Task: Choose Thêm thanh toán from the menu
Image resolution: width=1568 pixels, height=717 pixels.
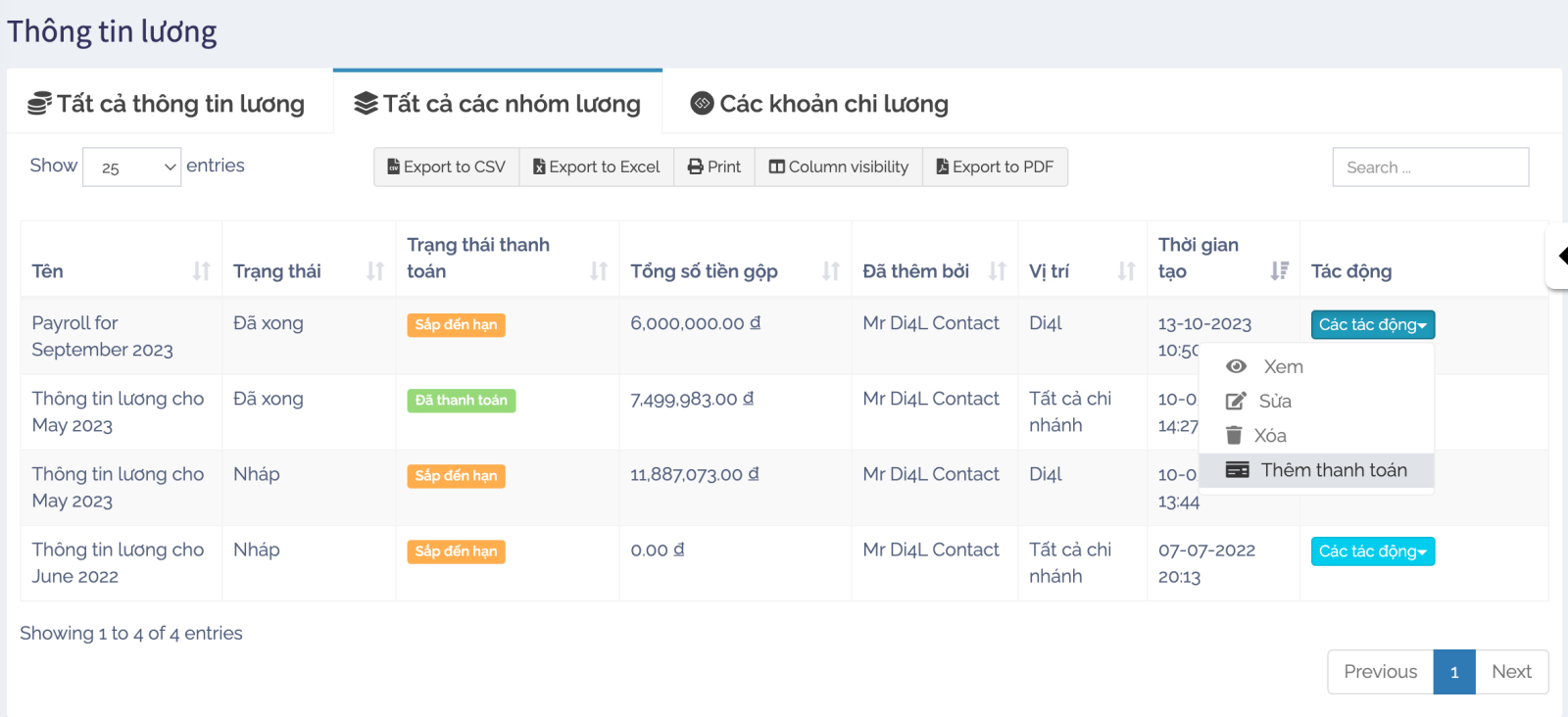Action: [x=1333, y=470]
